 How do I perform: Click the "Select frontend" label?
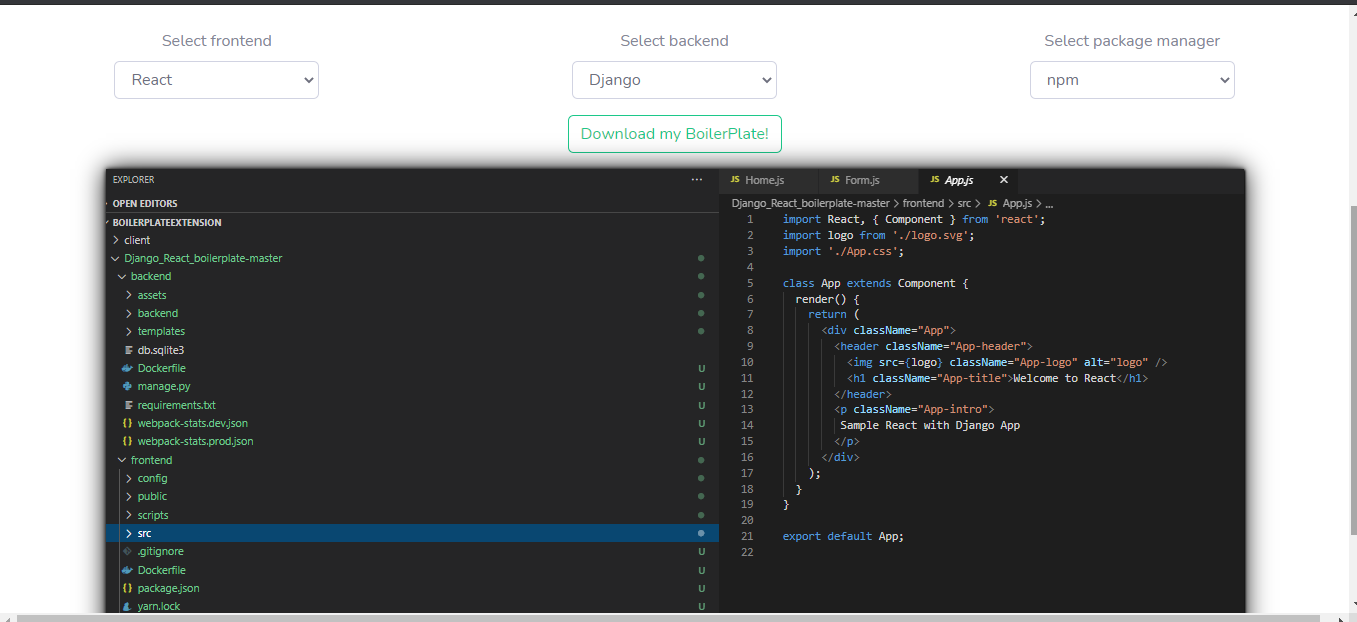click(x=217, y=41)
